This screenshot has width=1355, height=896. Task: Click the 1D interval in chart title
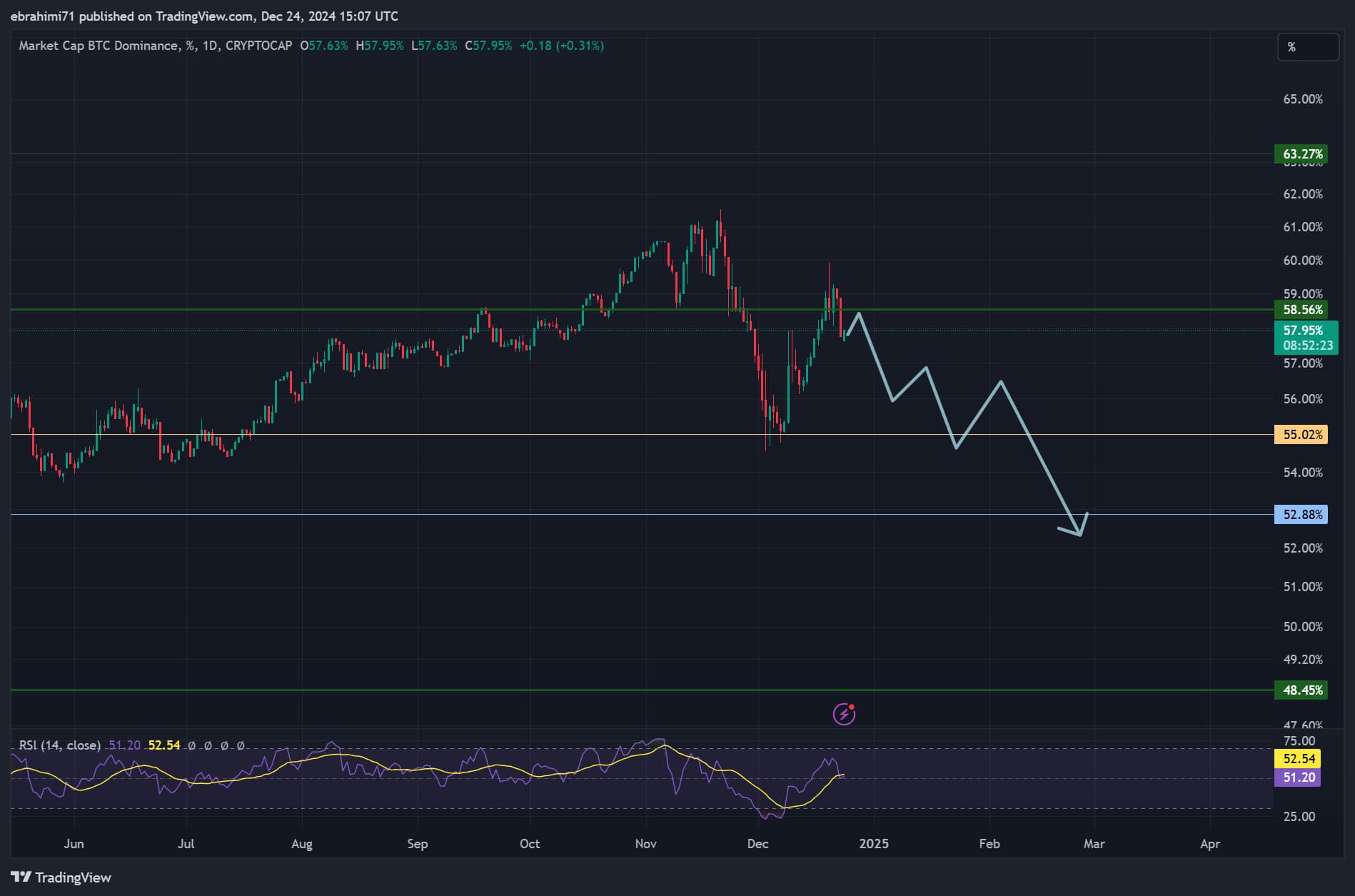[x=210, y=46]
